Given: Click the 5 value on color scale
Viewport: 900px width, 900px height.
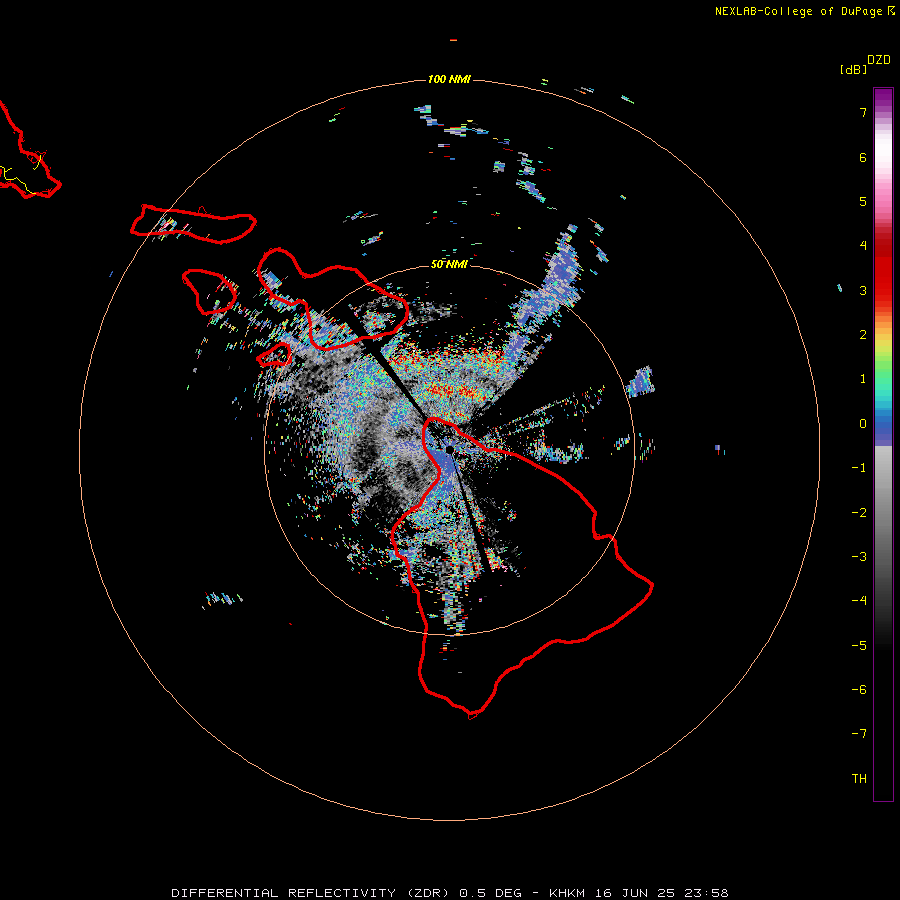Looking at the screenshot, I should (x=863, y=201).
